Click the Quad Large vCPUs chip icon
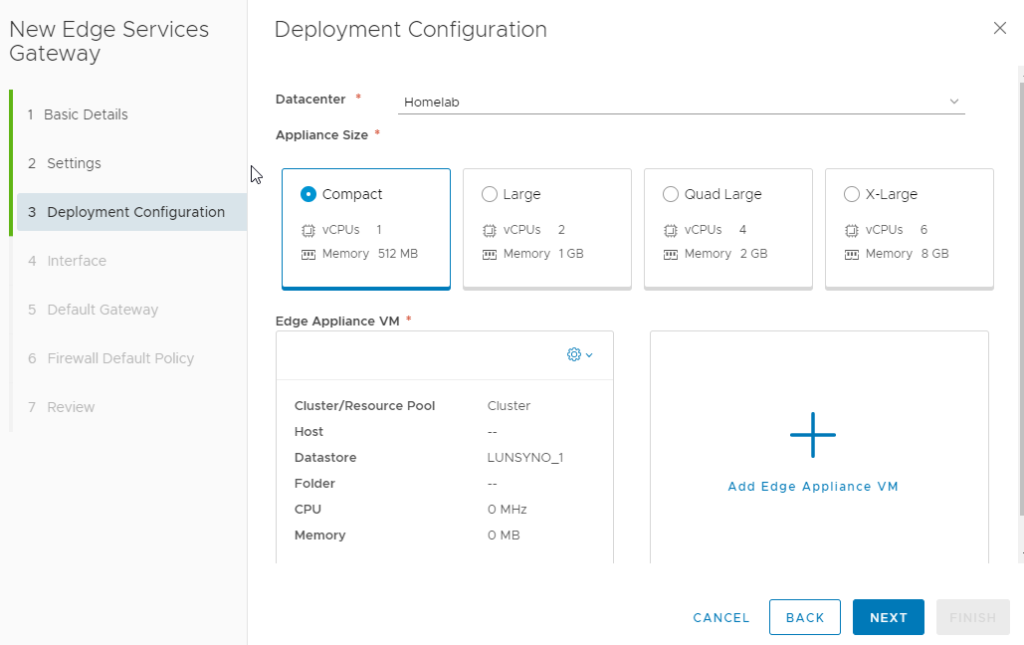 pos(671,230)
